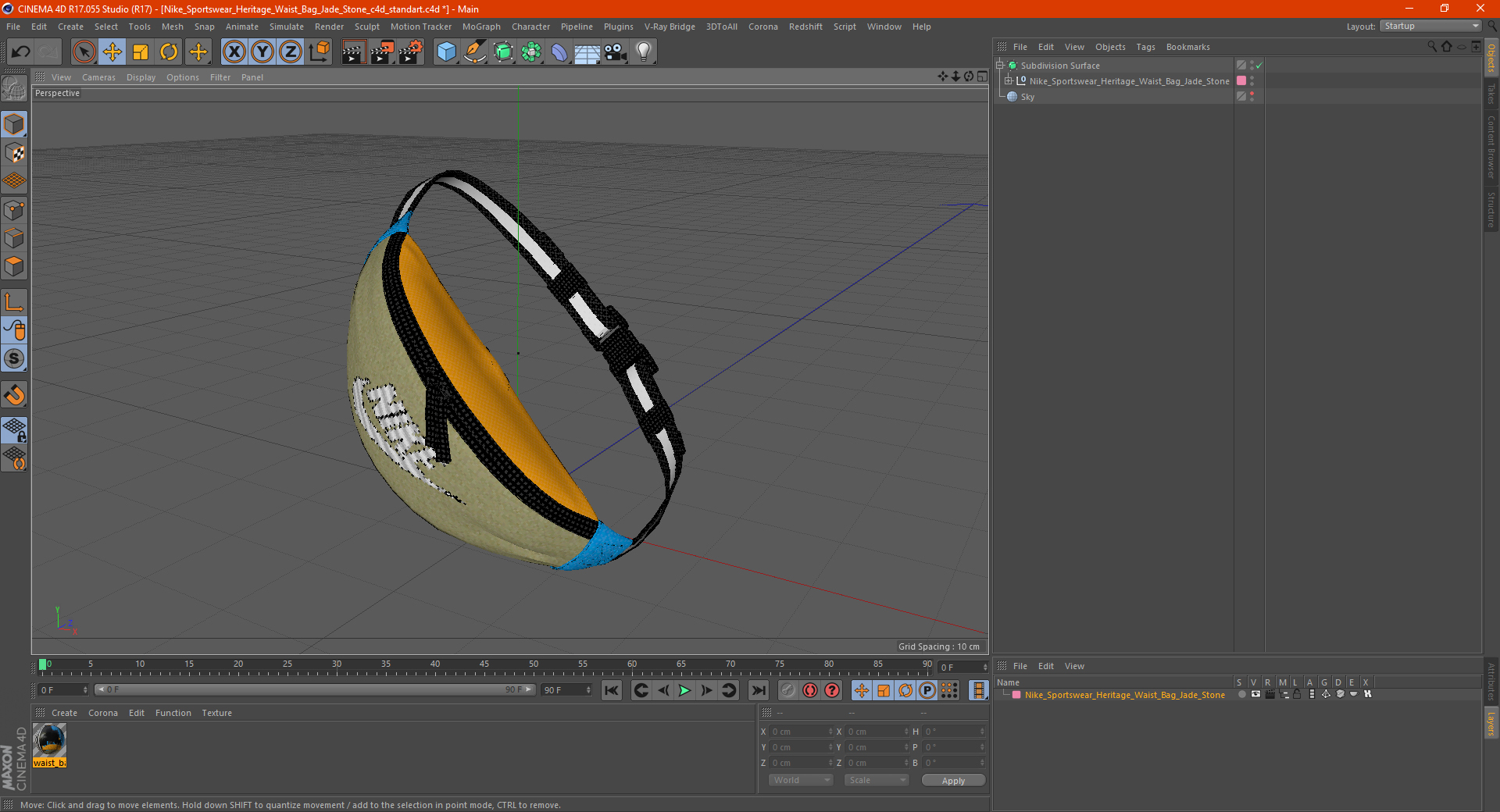Open the MoGraph array generator icon

tap(531, 52)
